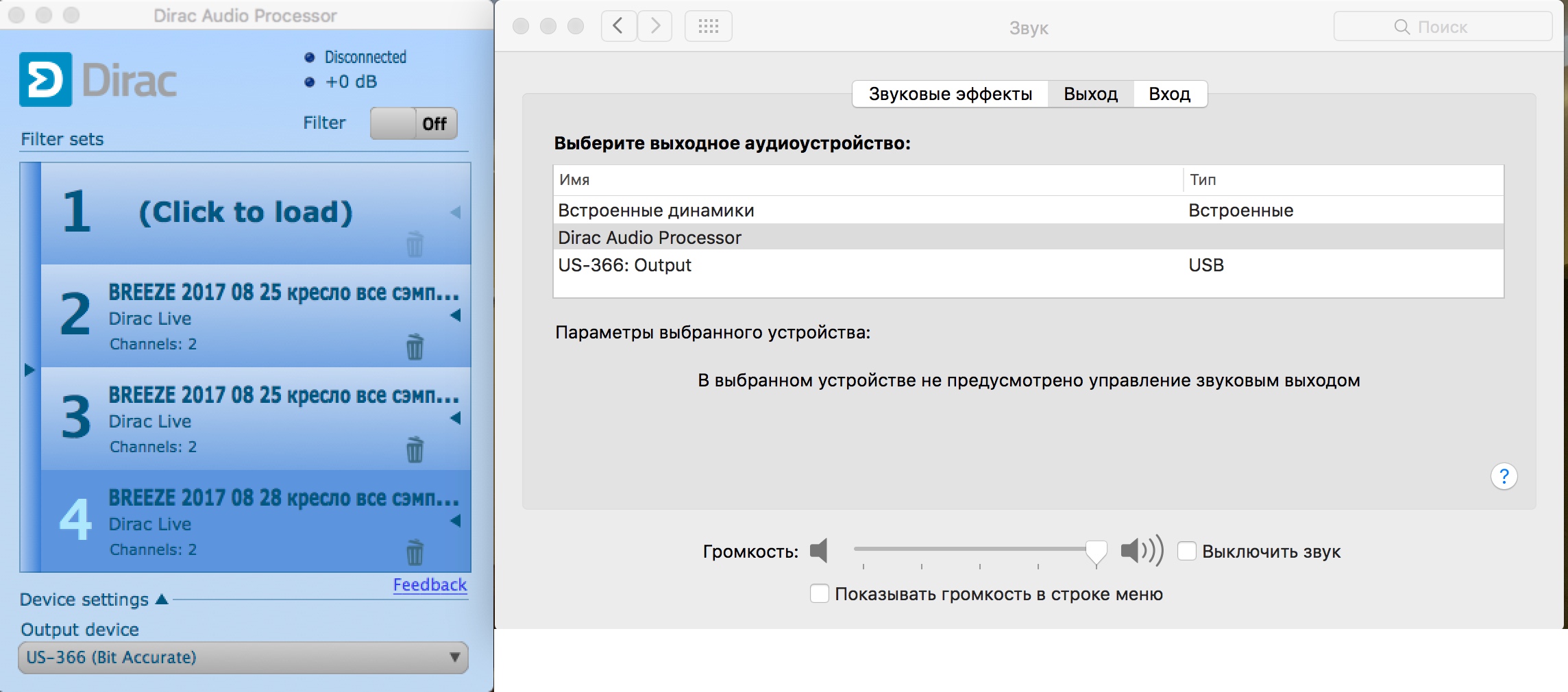Screen dimensions: 1568x692
Task: Show all preferences grid icon
Action: click(x=708, y=27)
